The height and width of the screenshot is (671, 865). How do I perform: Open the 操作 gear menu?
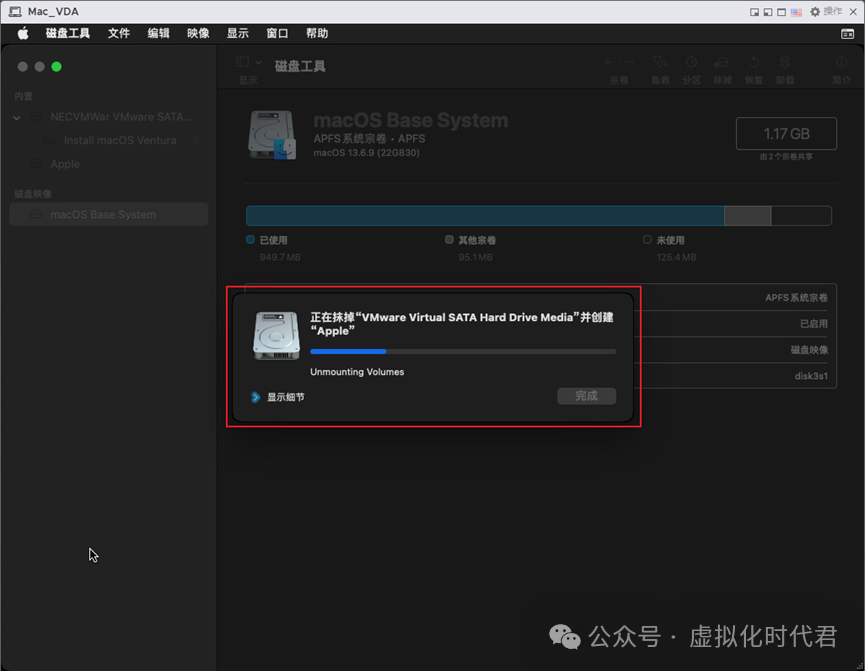tap(825, 12)
